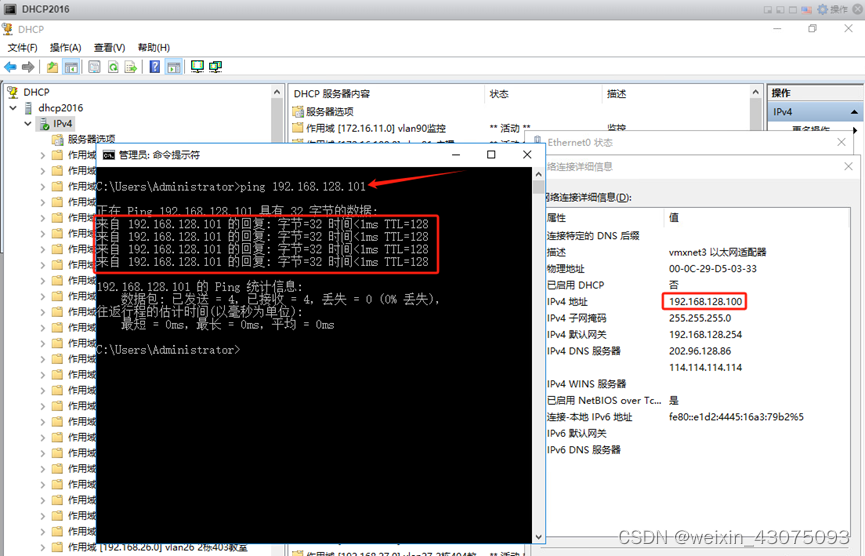Viewport: 865px width, 556px height.
Task: Close the 网络连接详细信息 dialog
Action: [848, 167]
